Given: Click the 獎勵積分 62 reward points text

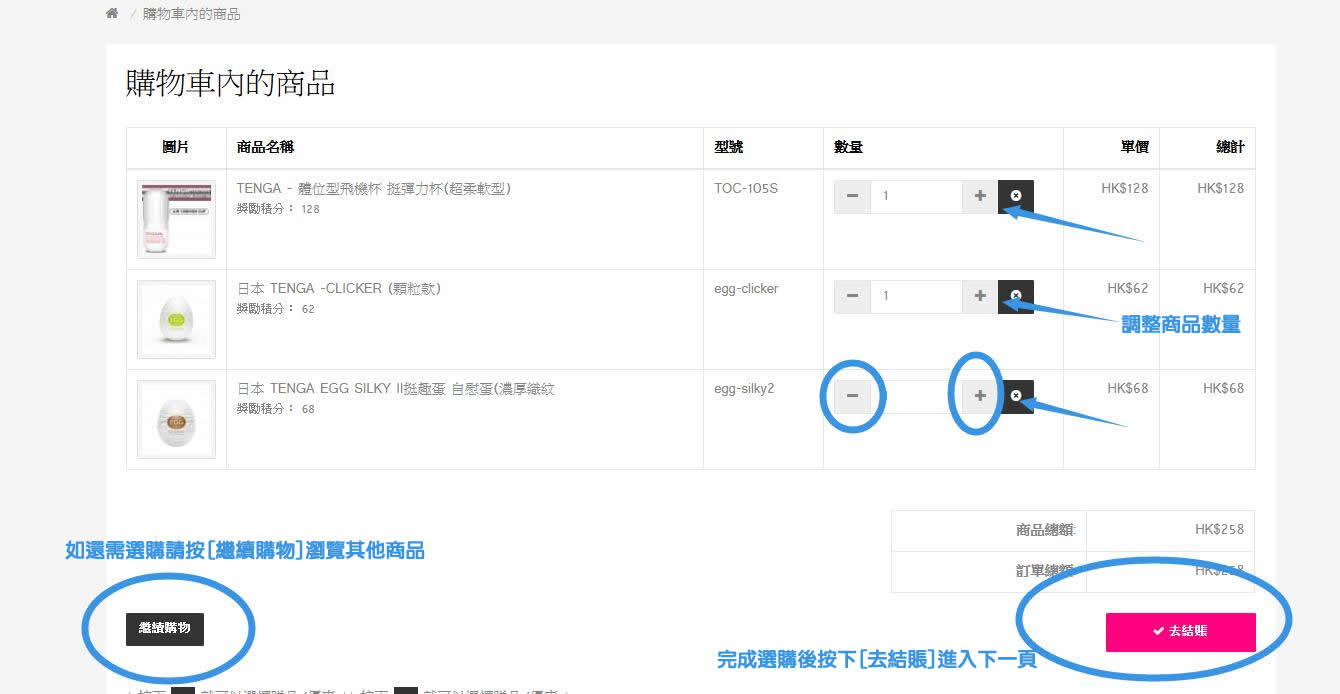Looking at the screenshot, I should pos(276,309).
